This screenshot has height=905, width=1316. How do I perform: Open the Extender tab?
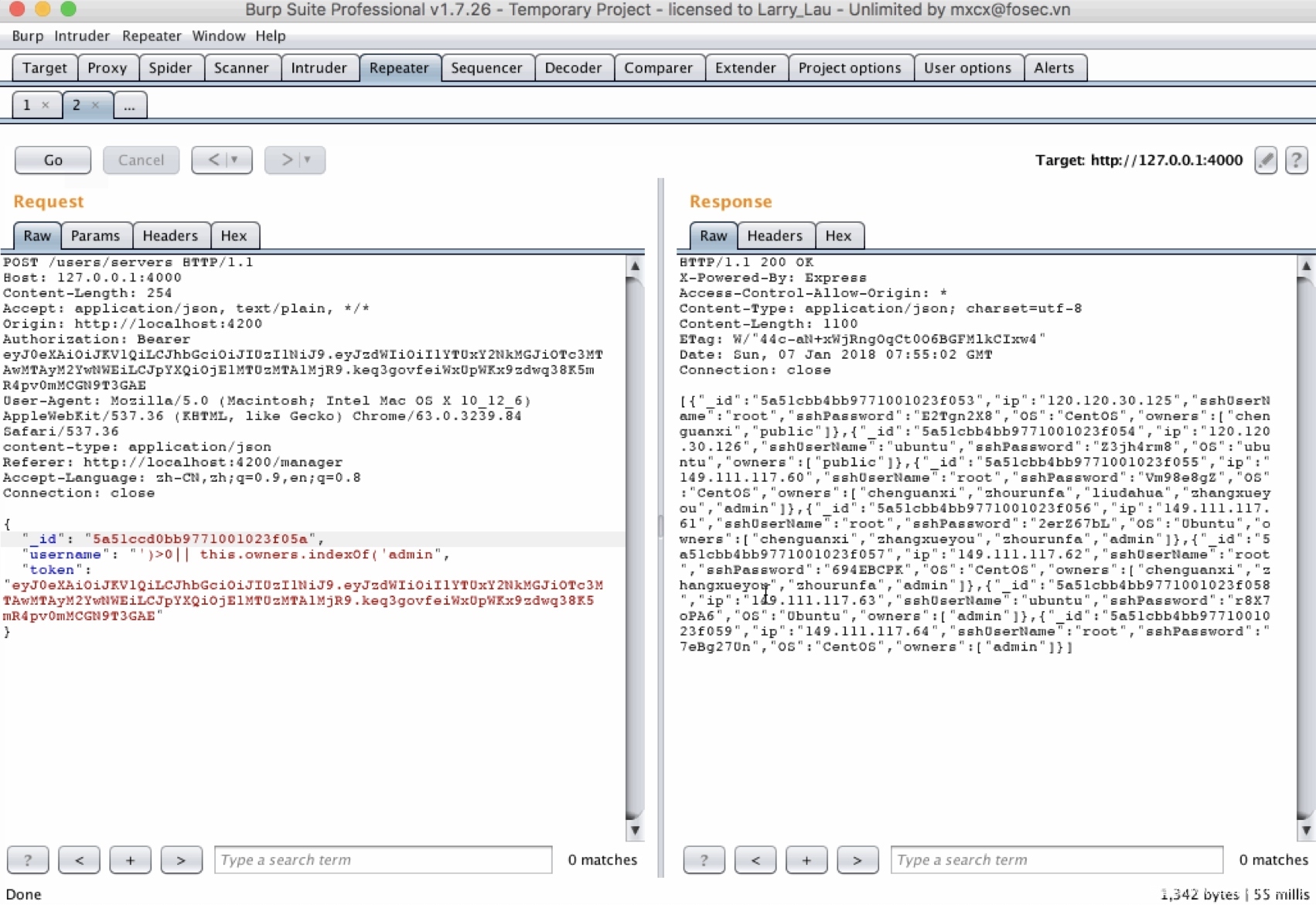pyautogui.click(x=745, y=68)
